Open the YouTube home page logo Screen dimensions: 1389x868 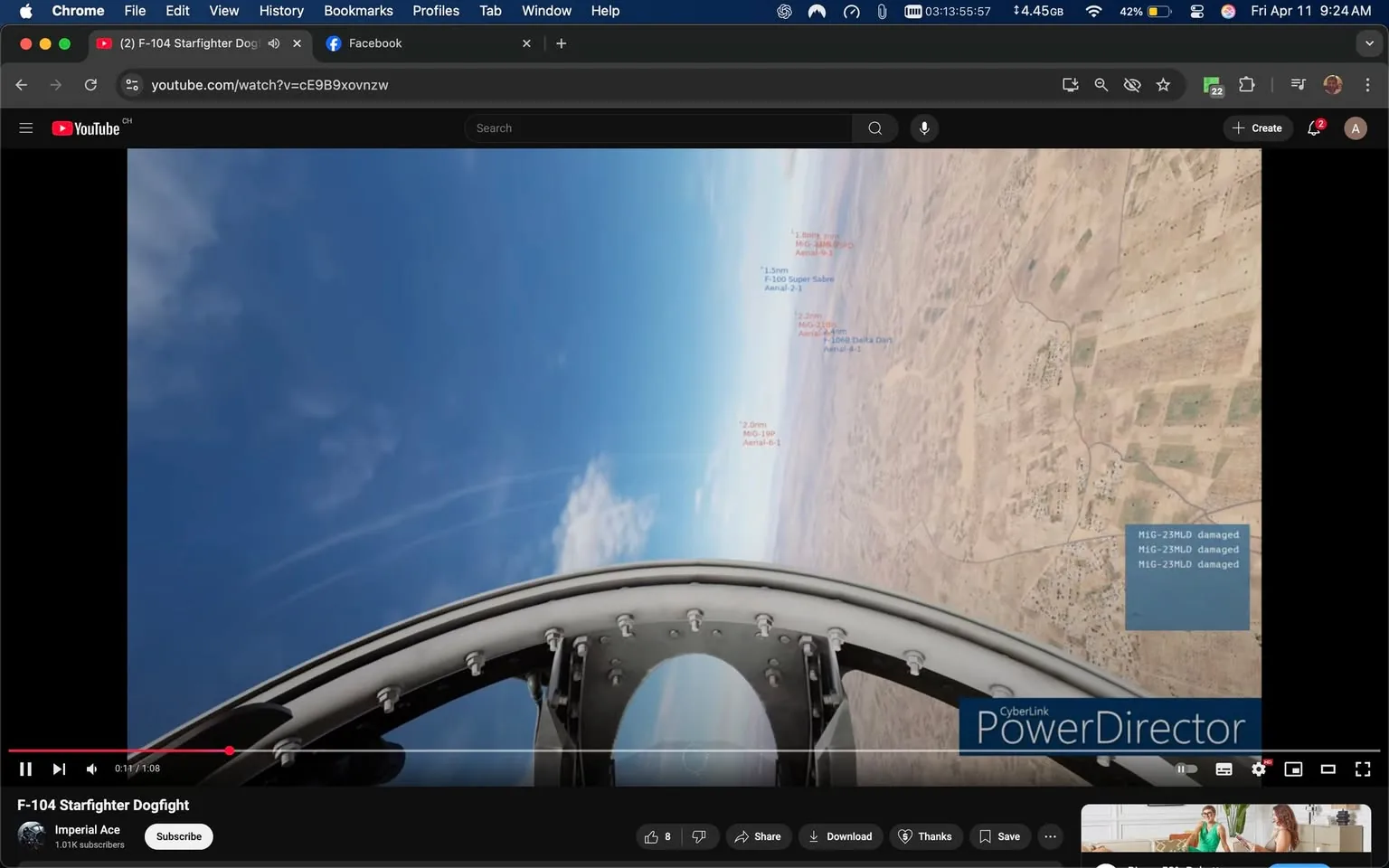[x=86, y=127]
